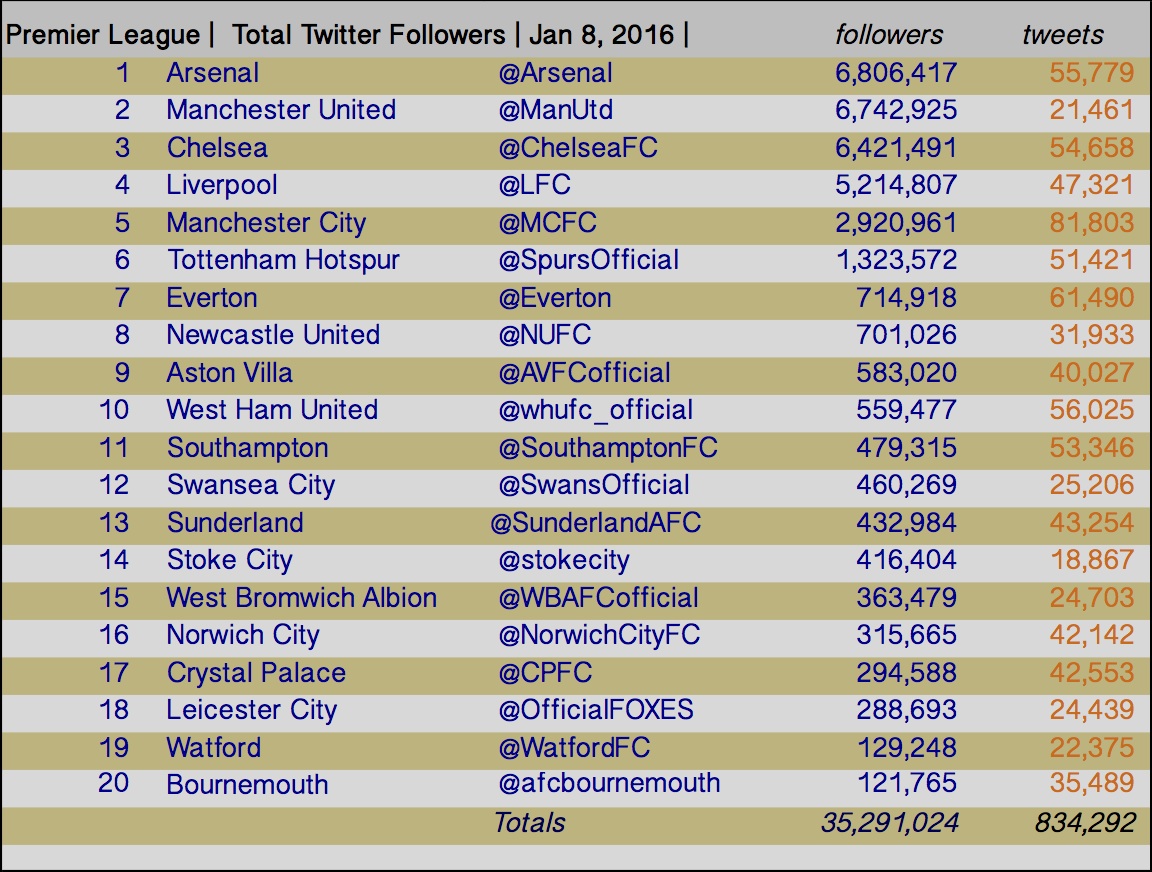
Task: Select the total followers value 35,291,024
Action: point(890,822)
